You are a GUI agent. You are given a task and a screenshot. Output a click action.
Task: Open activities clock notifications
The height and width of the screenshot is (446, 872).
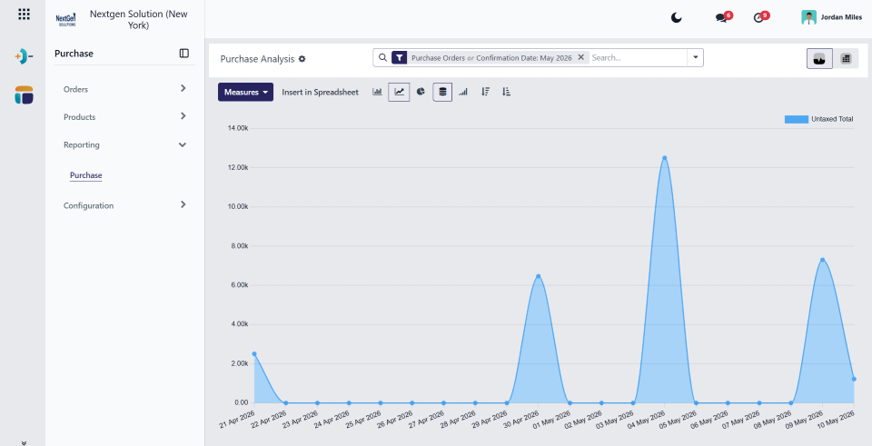pyautogui.click(x=761, y=17)
